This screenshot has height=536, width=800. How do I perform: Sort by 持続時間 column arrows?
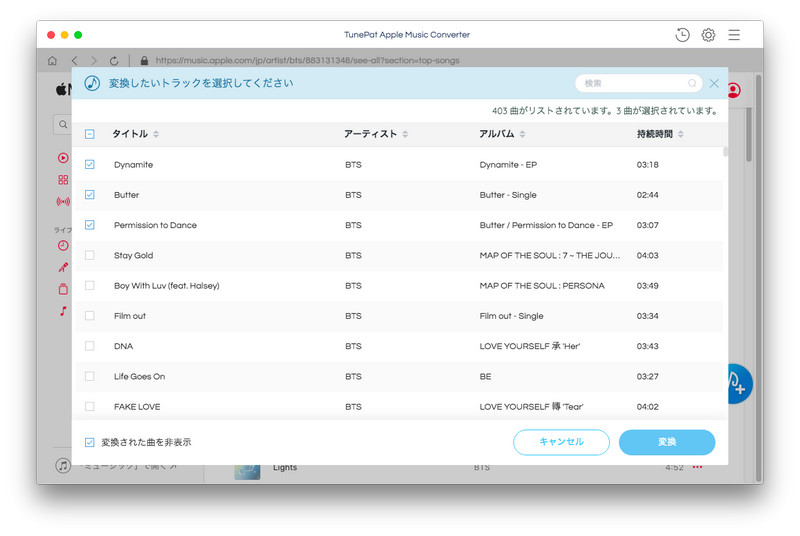point(681,134)
